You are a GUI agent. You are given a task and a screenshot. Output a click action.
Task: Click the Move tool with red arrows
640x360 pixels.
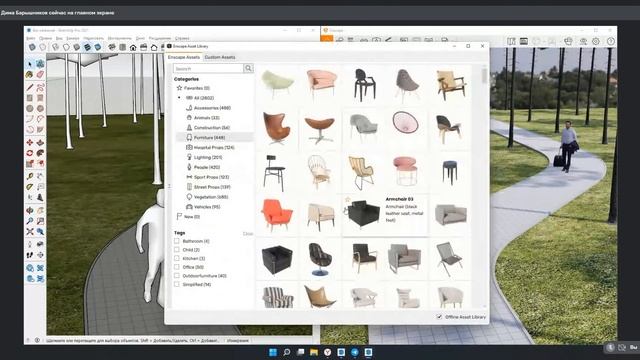[x=30, y=142]
